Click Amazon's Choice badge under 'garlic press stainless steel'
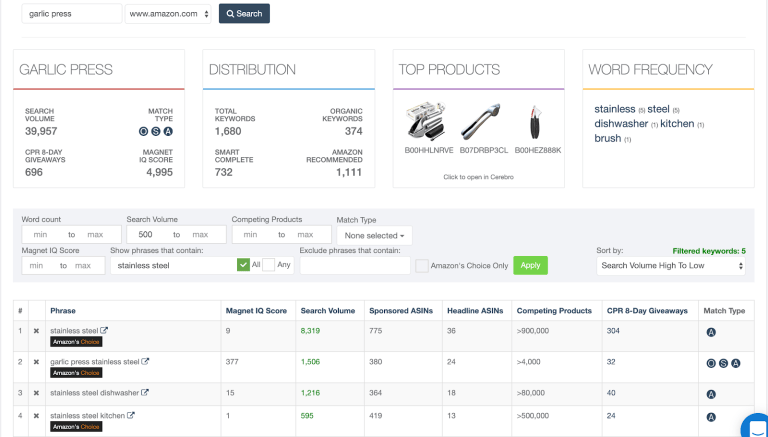Viewport: 768px width, 437px height. tap(76, 373)
